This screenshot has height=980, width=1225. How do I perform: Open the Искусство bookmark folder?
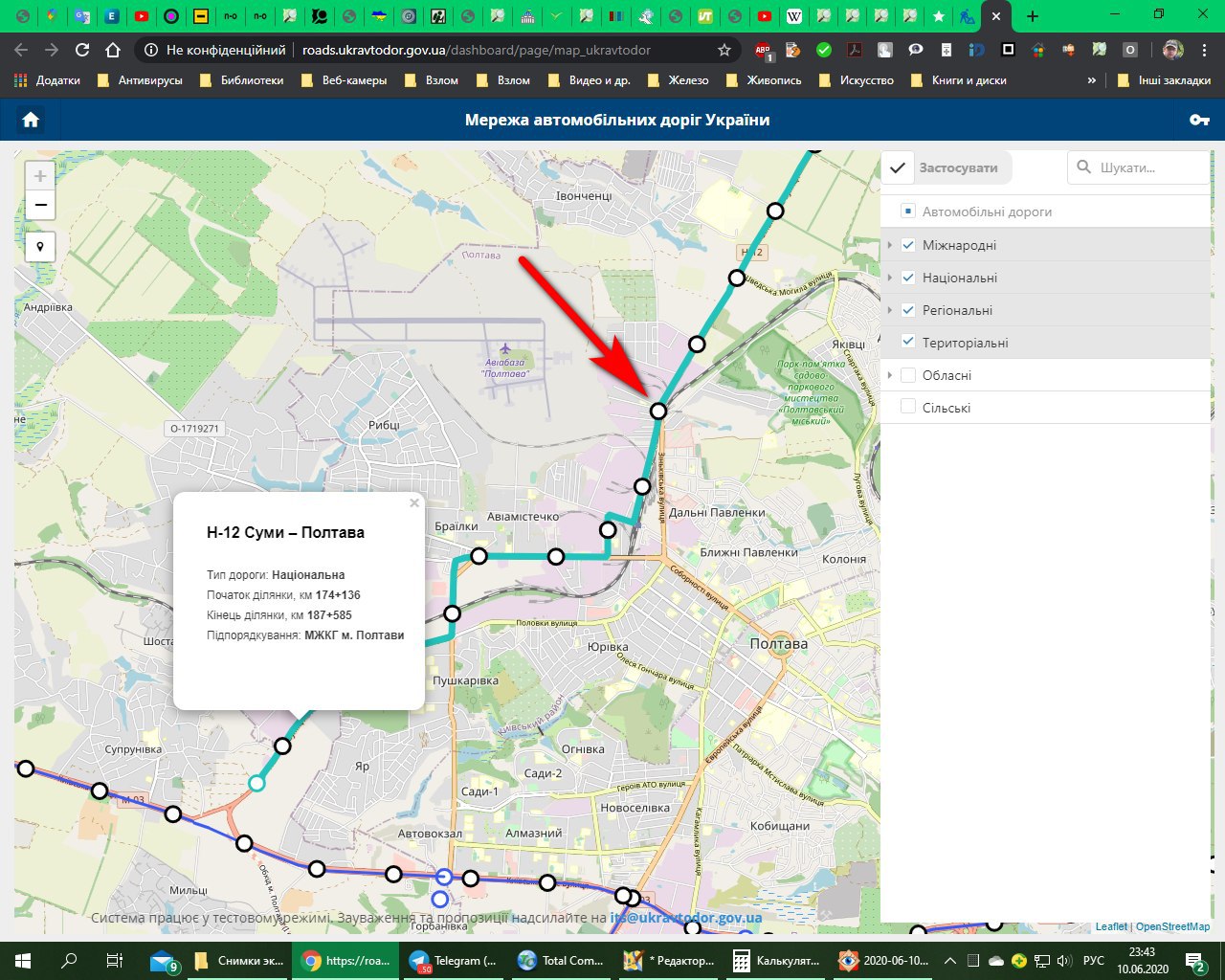857,80
